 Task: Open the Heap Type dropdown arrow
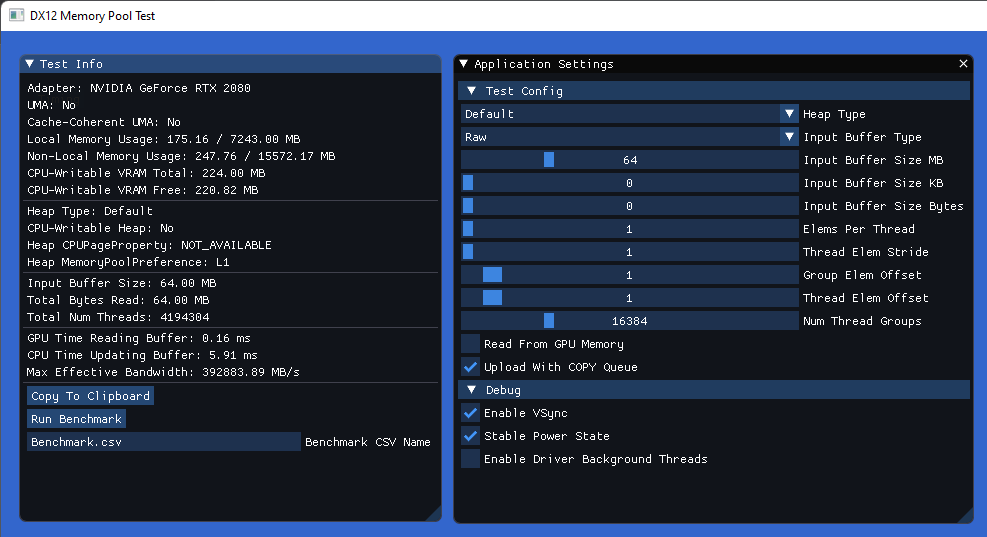pos(790,114)
